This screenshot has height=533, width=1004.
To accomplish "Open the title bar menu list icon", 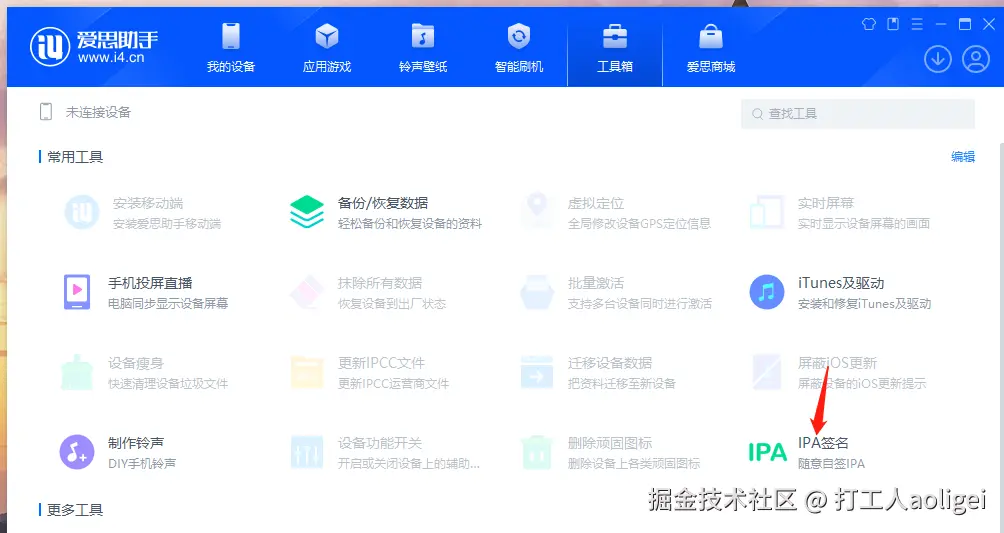I will click(917, 24).
